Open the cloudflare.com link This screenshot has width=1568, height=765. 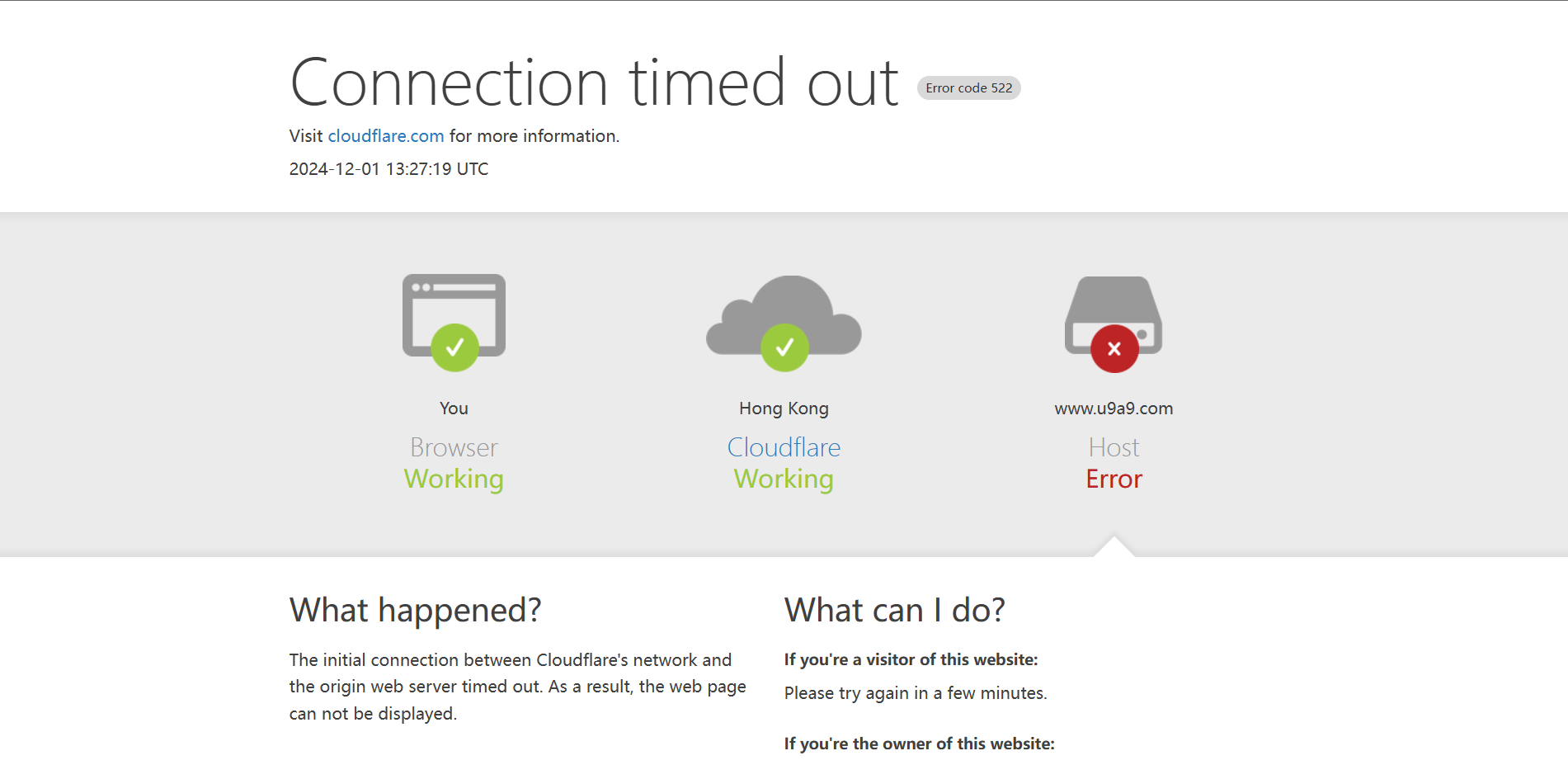(x=386, y=136)
